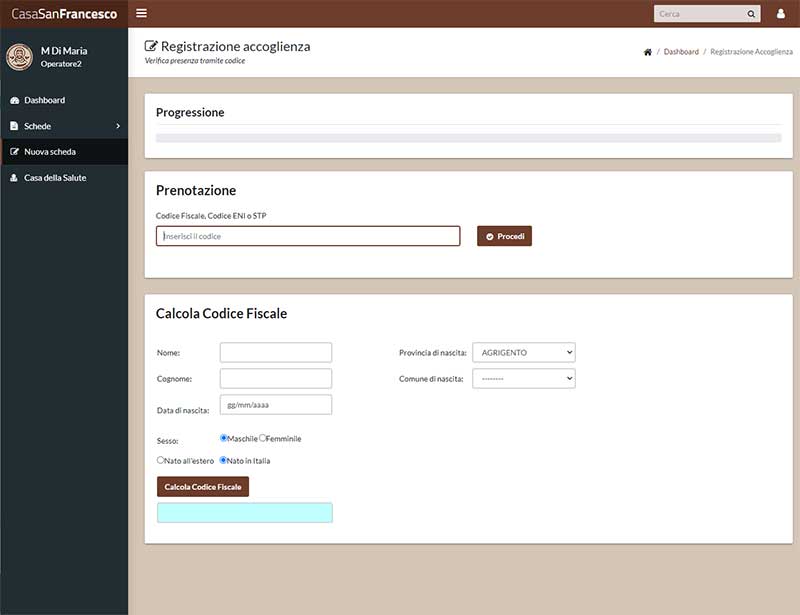Image resolution: width=800 pixels, height=615 pixels.
Task: Focus the Cerca search field
Action: coord(699,14)
